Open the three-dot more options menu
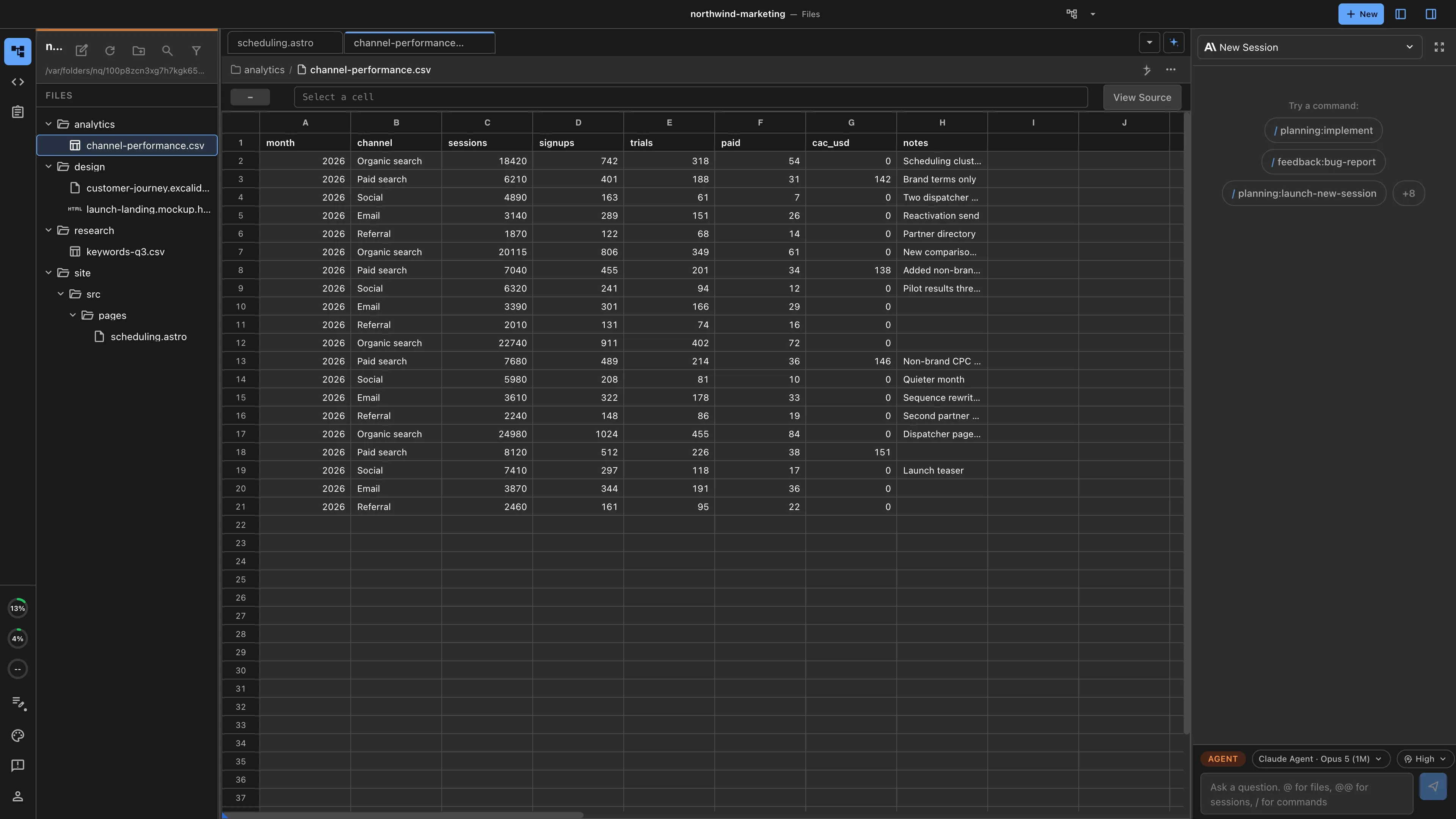The height and width of the screenshot is (819, 1456). (1170, 69)
